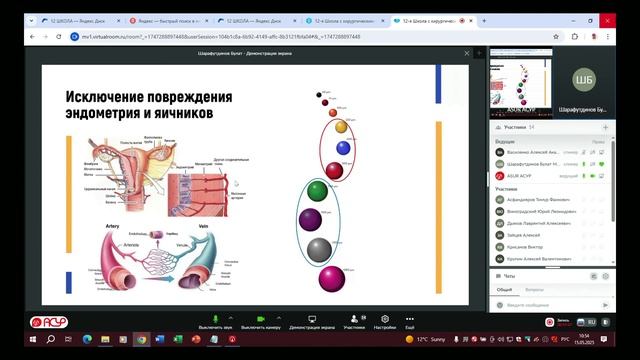This screenshot has width=640, height=360.
Task: Click the round icon at the right of Чаты header
Action: 605,276
